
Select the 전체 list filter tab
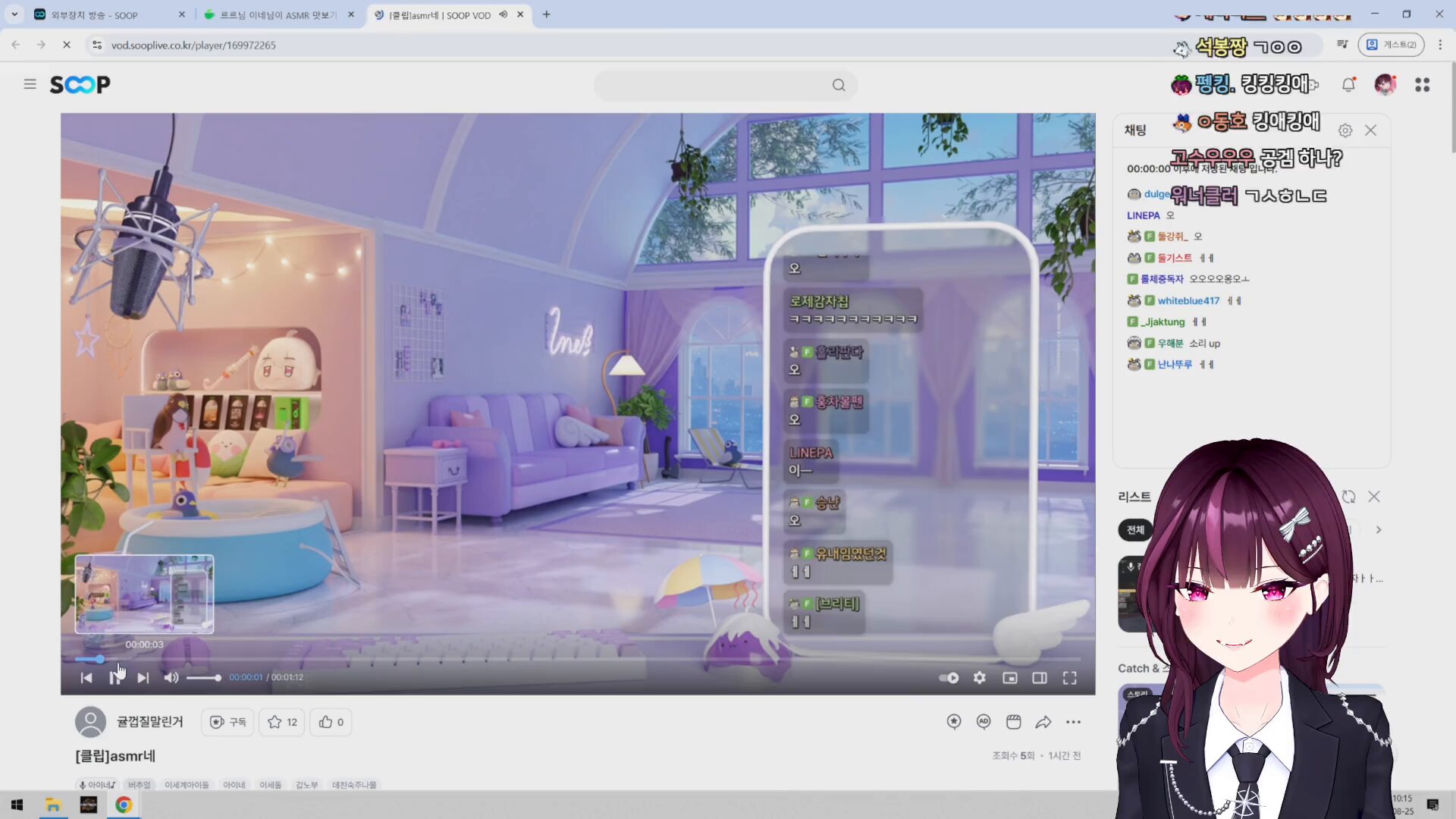[1135, 530]
